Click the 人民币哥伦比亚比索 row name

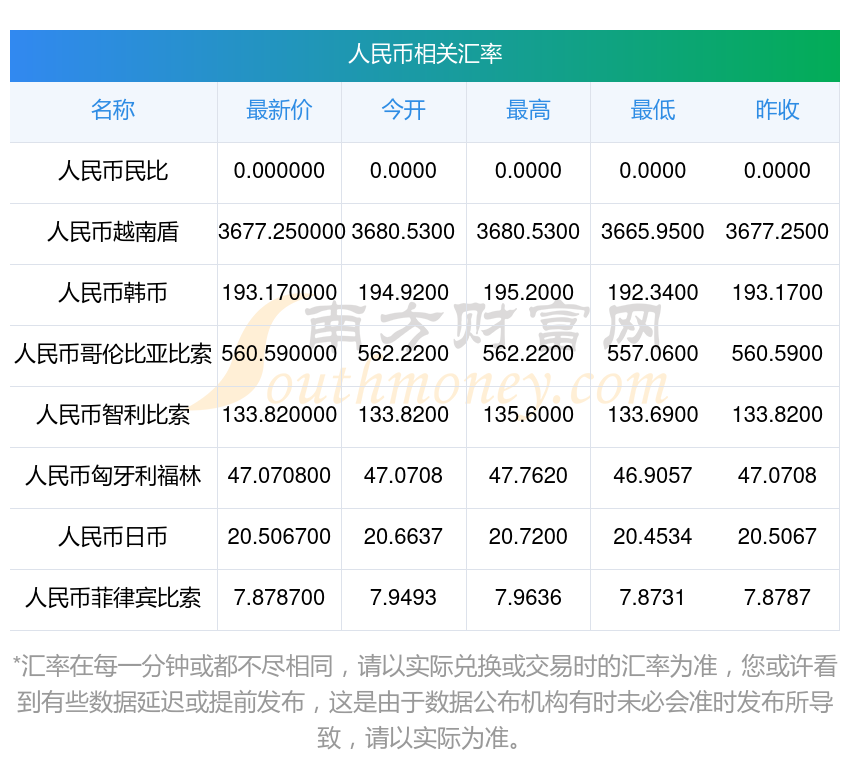(113, 354)
